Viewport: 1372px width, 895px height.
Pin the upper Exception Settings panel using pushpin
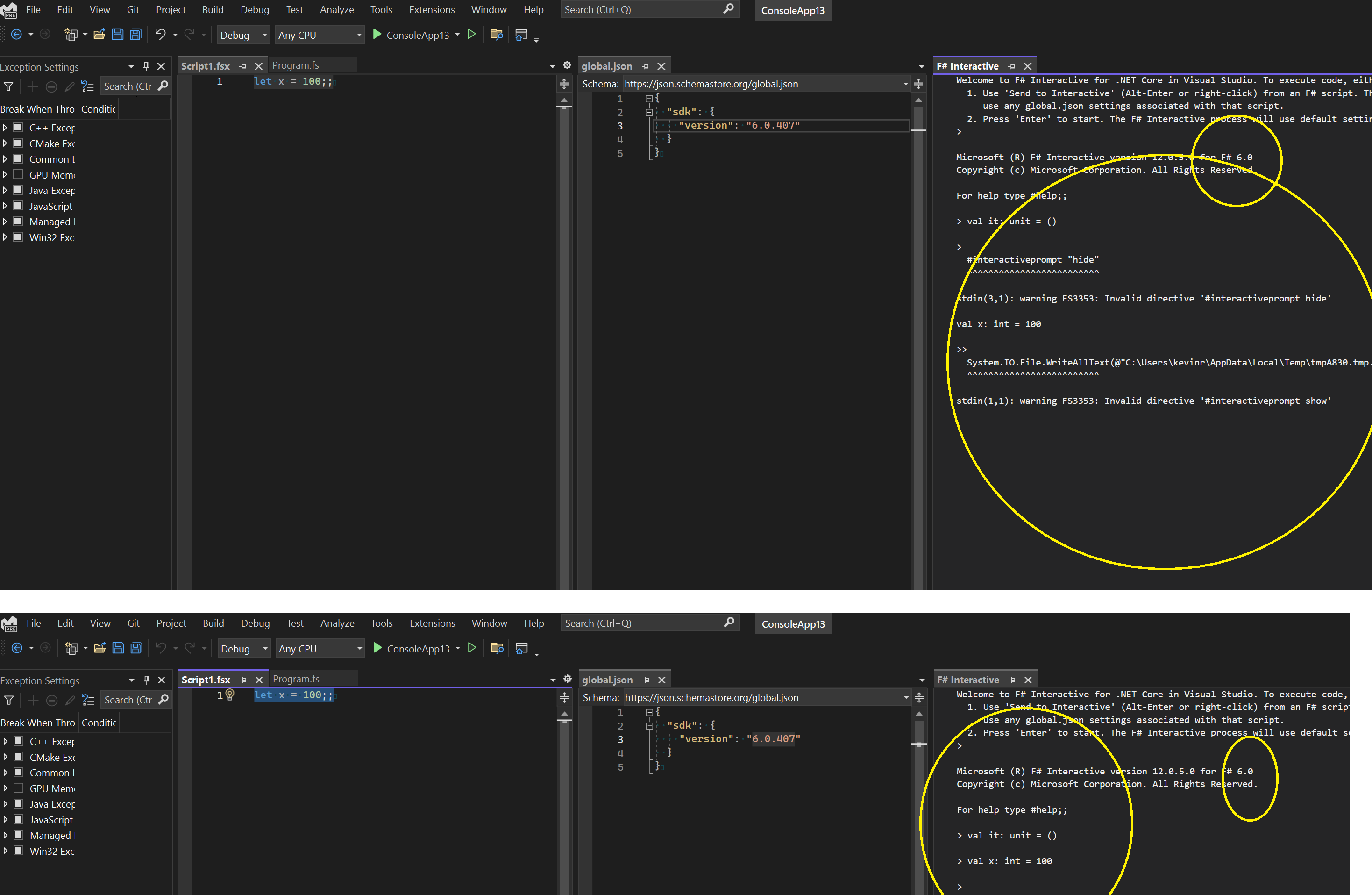point(146,66)
